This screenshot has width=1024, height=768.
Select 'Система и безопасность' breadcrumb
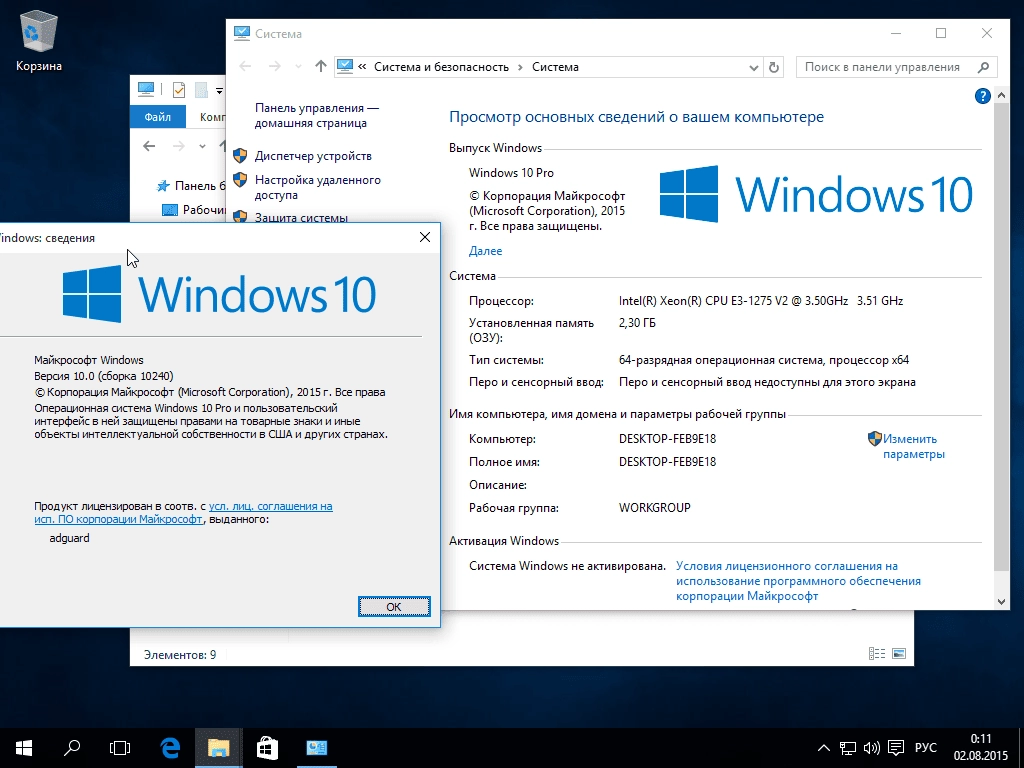pos(441,67)
